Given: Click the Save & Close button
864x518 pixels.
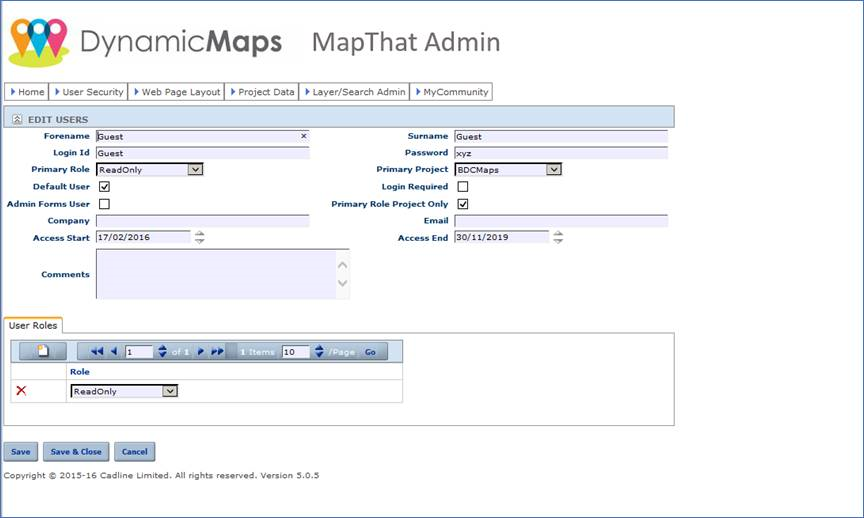Looking at the screenshot, I should (76, 451).
